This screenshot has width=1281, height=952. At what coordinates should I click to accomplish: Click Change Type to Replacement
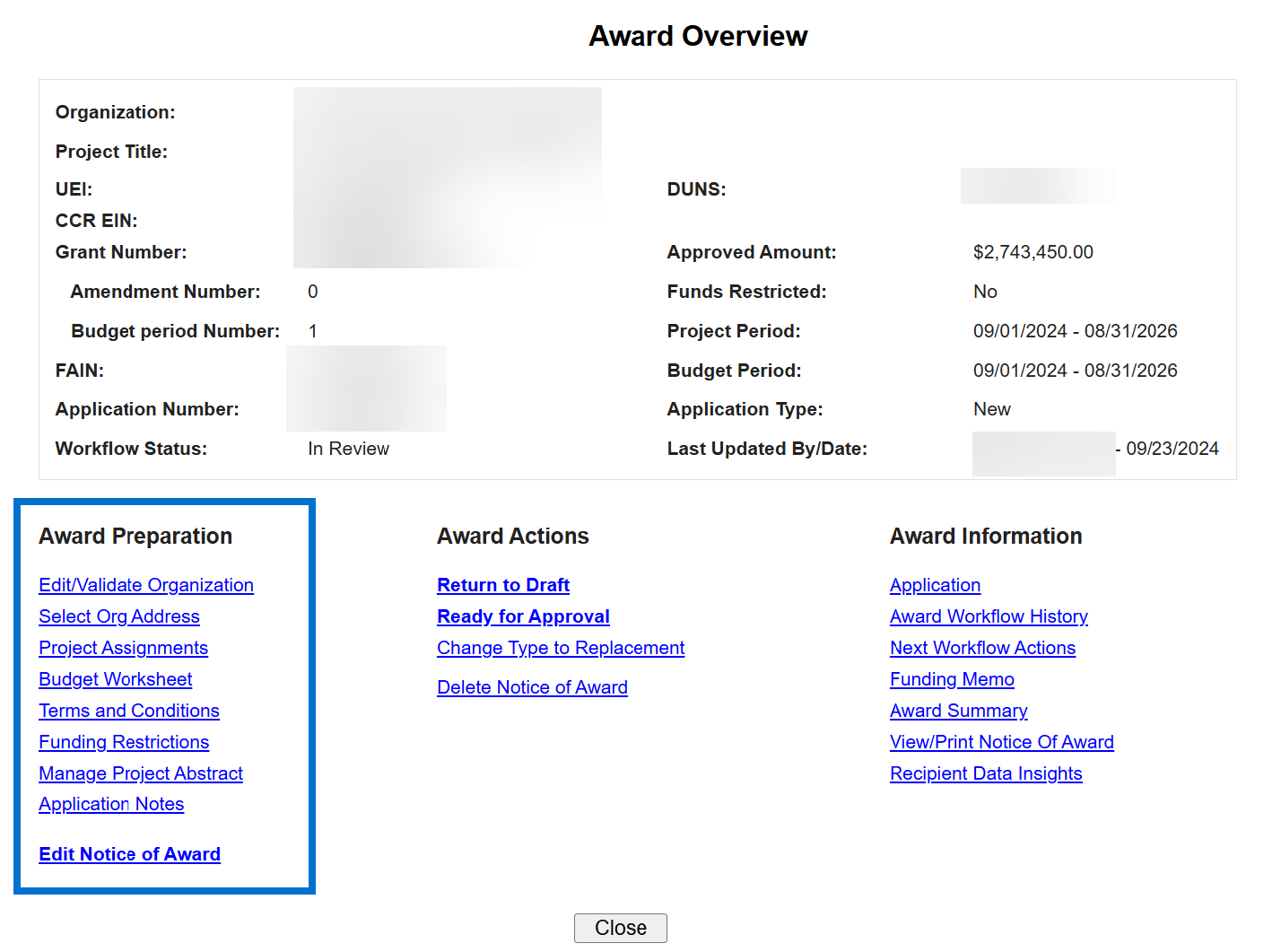561,648
